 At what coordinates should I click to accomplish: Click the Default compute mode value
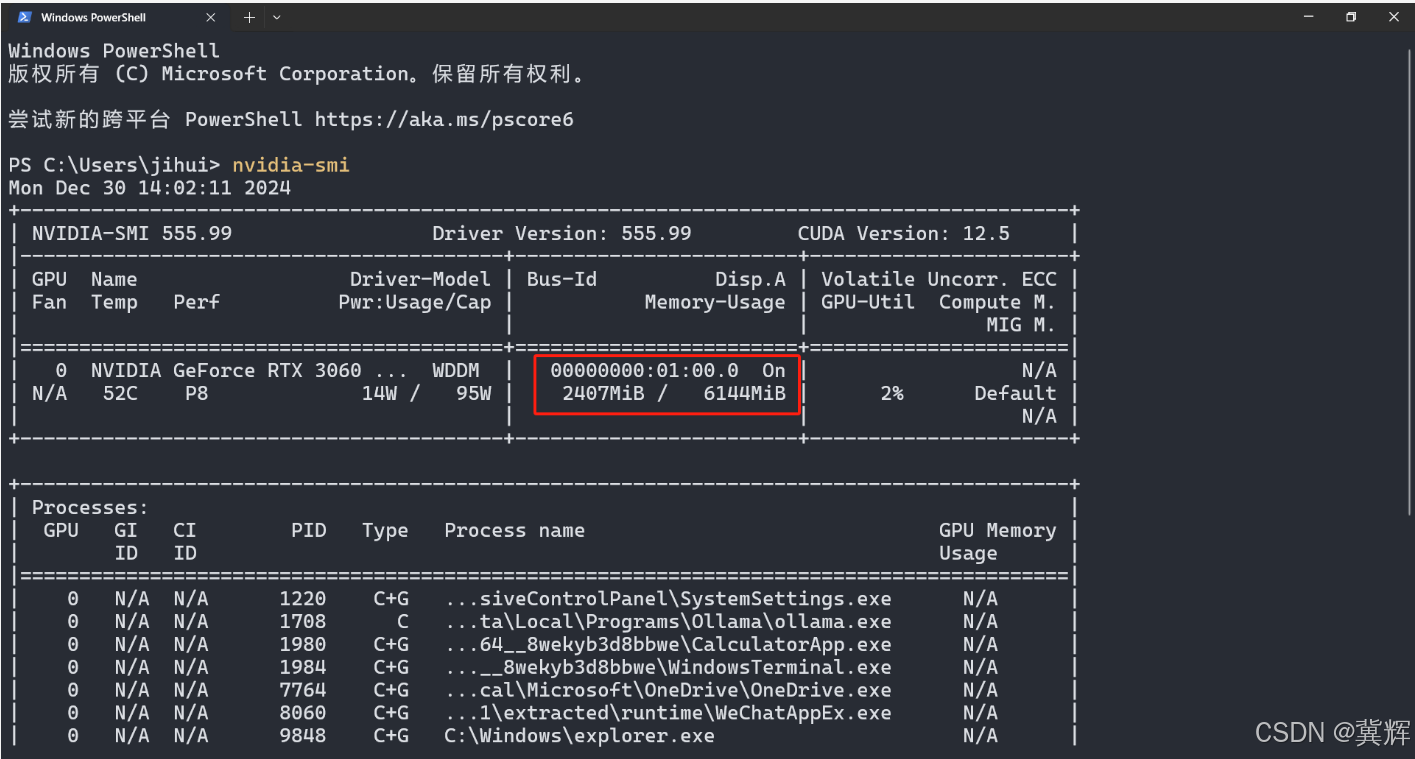[x=1015, y=393]
